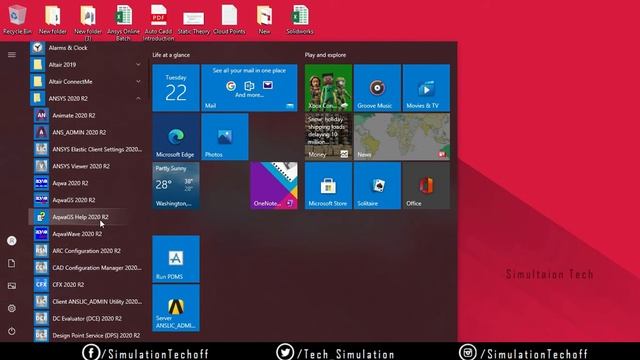The width and height of the screenshot is (640, 360).
Task: Open Client ANSLIC_ADMIN Utility 2020
Action: (x=88, y=302)
